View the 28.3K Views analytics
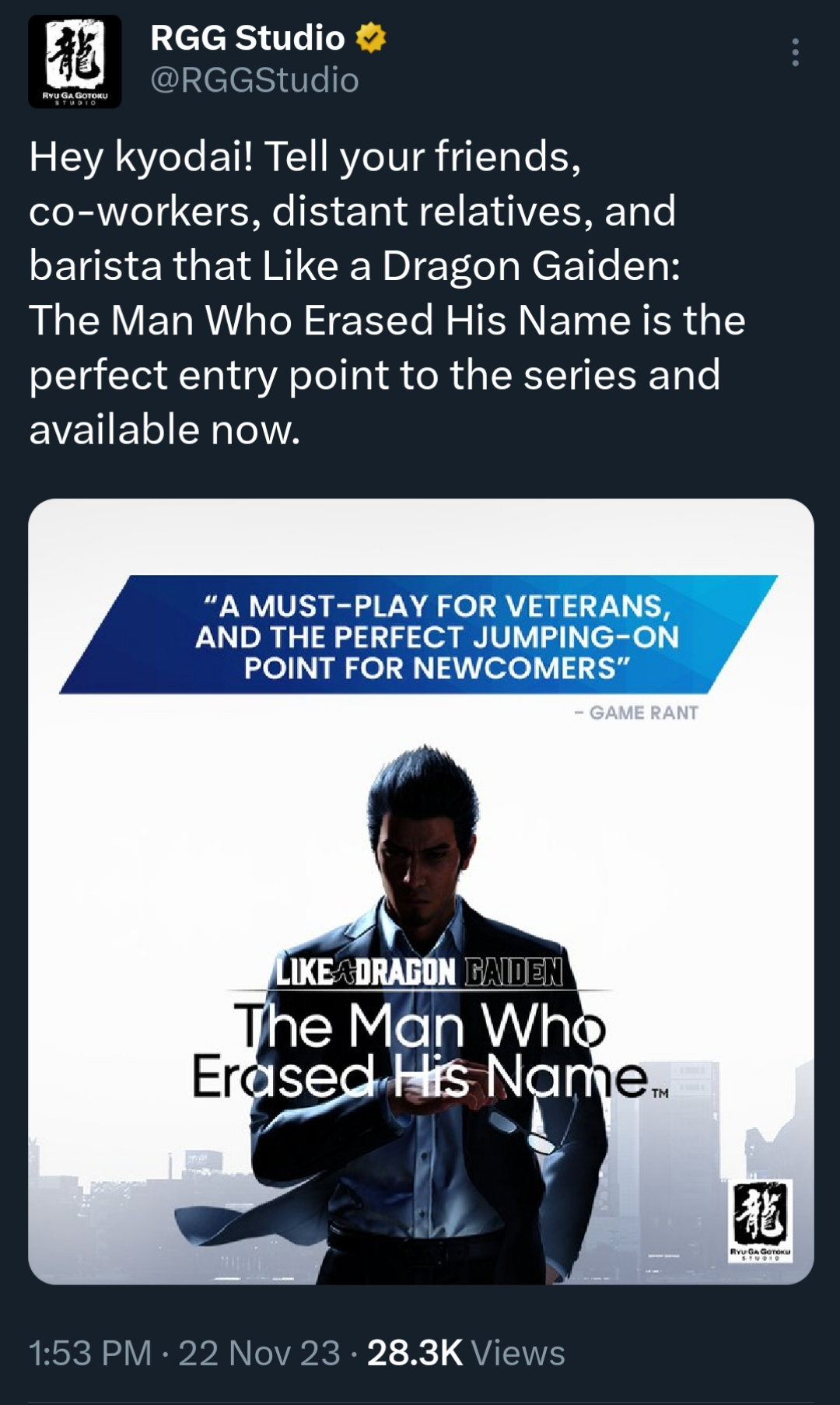The width and height of the screenshot is (840, 1405). [x=466, y=1353]
